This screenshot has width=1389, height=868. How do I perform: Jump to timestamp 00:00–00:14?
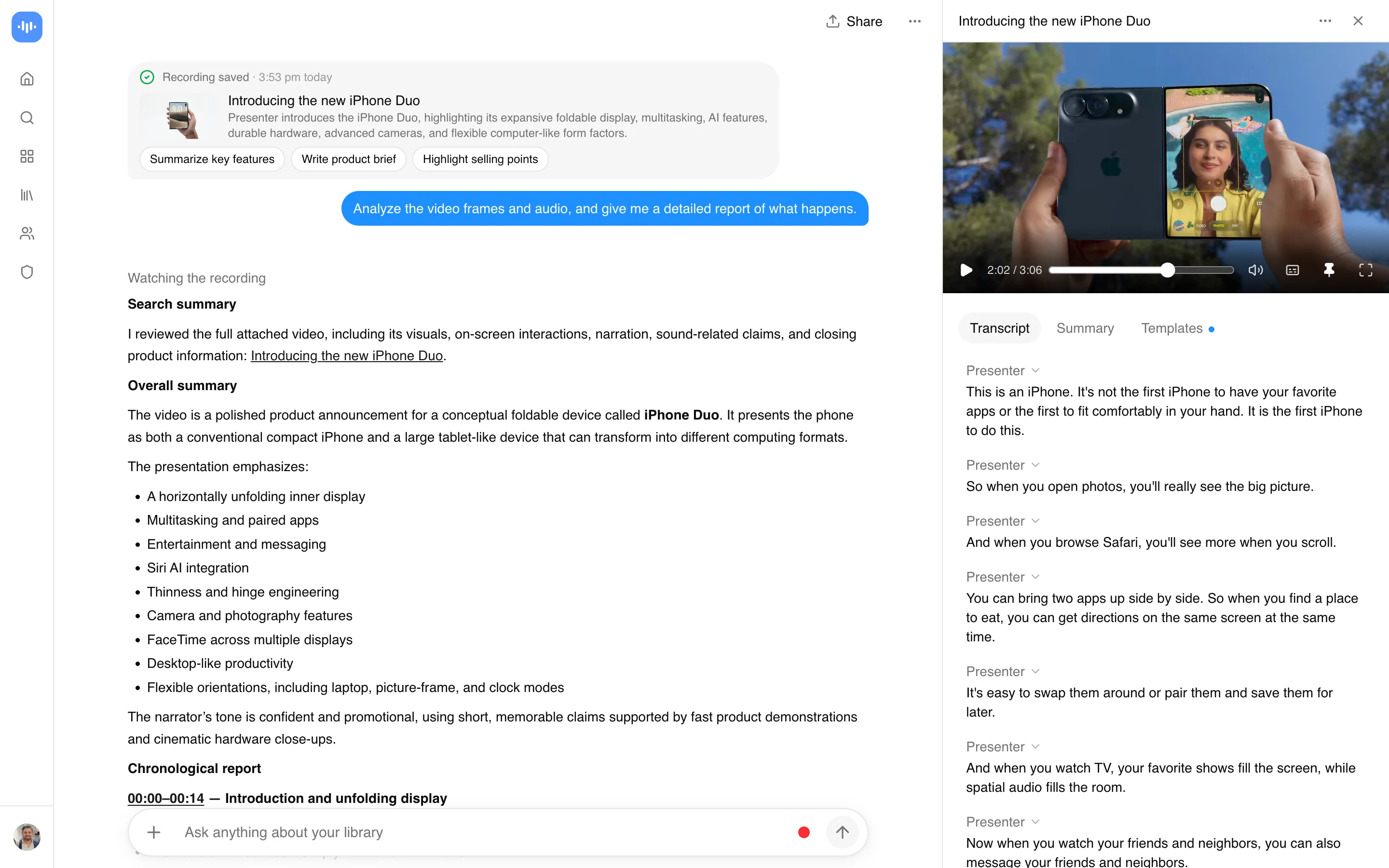[x=166, y=798]
